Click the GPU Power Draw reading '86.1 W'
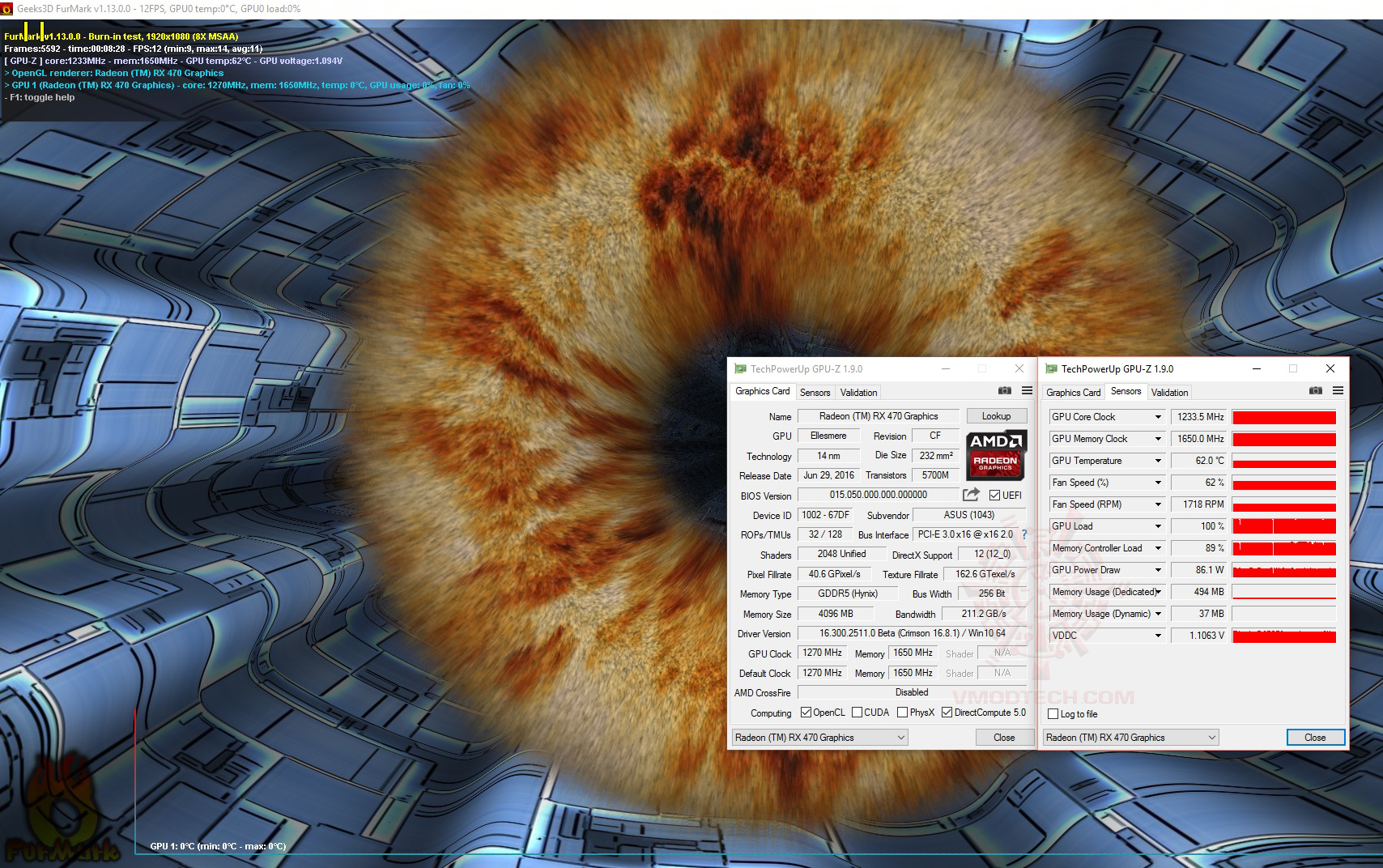 pos(1200,570)
